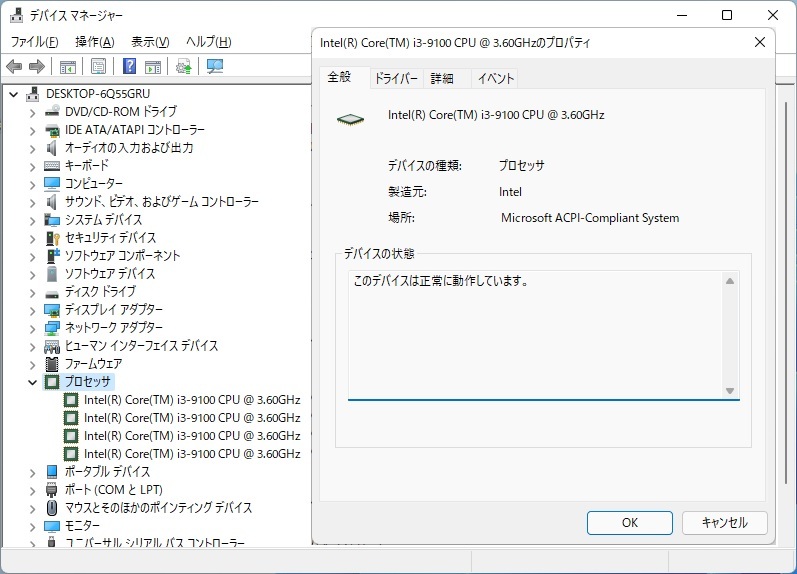Click the show/hide console tree icon
The height and width of the screenshot is (574, 797).
click(67, 67)
